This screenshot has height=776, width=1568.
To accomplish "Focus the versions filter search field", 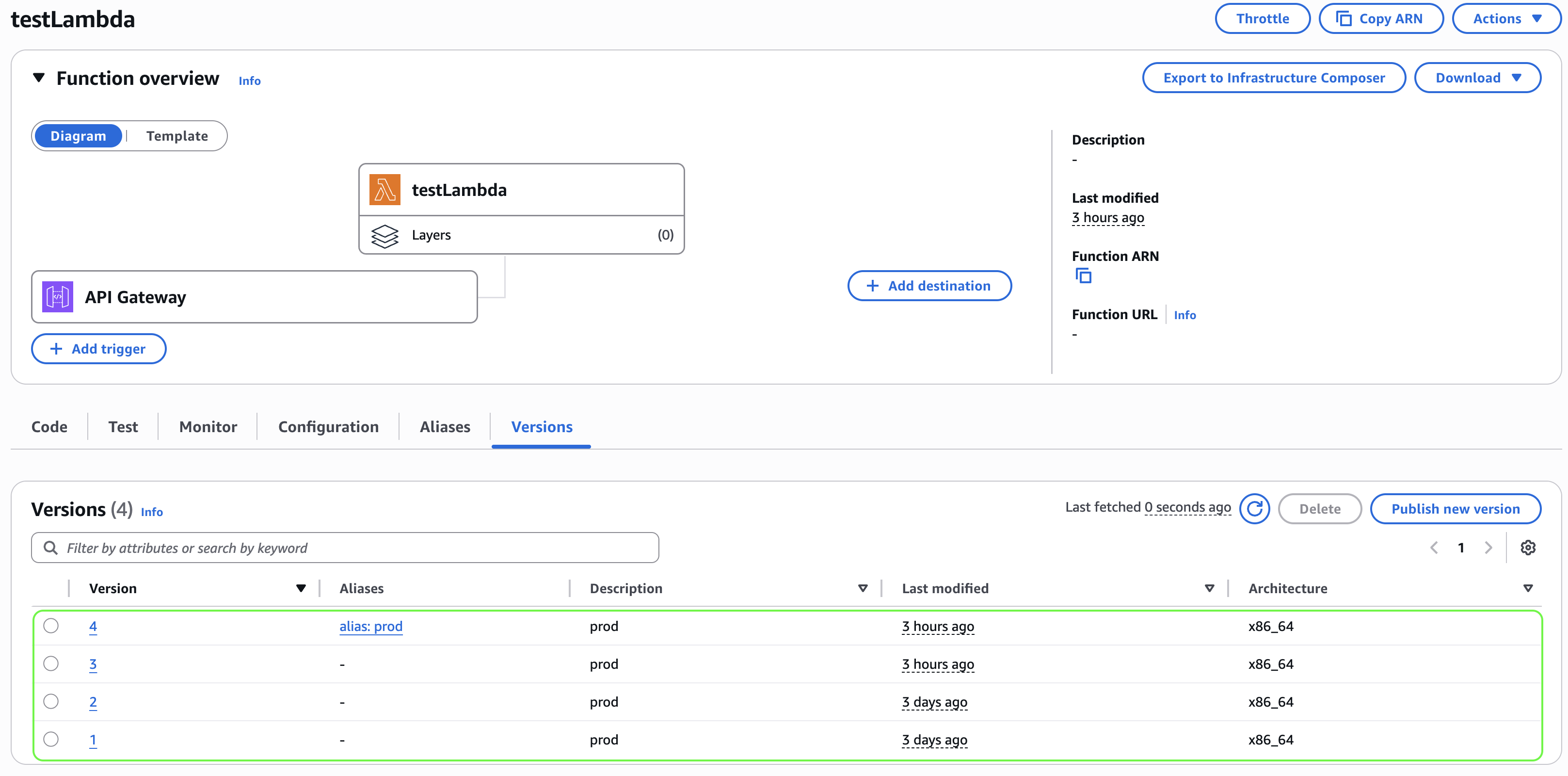I will (345, 548).
